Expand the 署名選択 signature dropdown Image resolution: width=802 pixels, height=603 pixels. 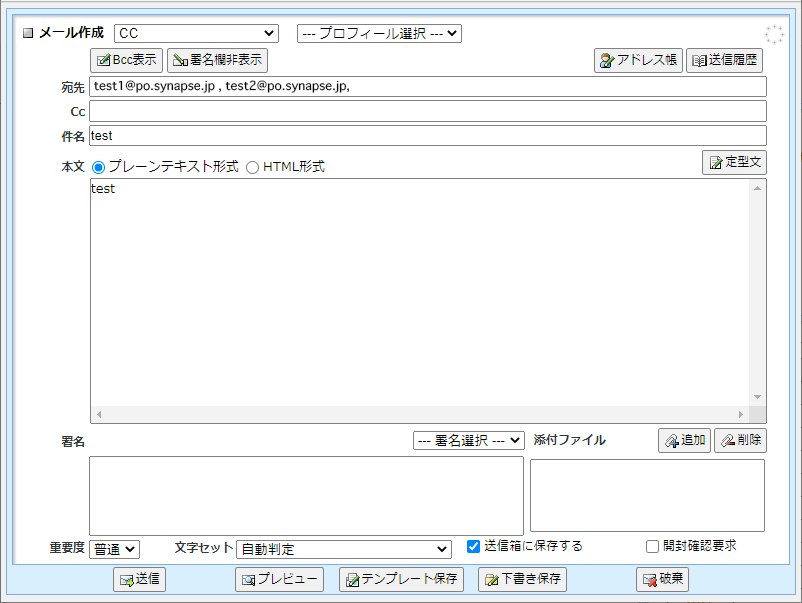click(468, 440)
